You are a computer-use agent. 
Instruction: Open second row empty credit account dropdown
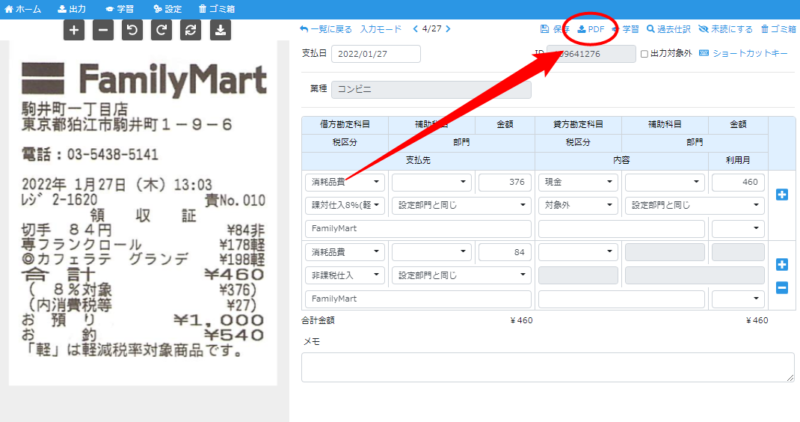pyautogui.click(x=578, y=252)
